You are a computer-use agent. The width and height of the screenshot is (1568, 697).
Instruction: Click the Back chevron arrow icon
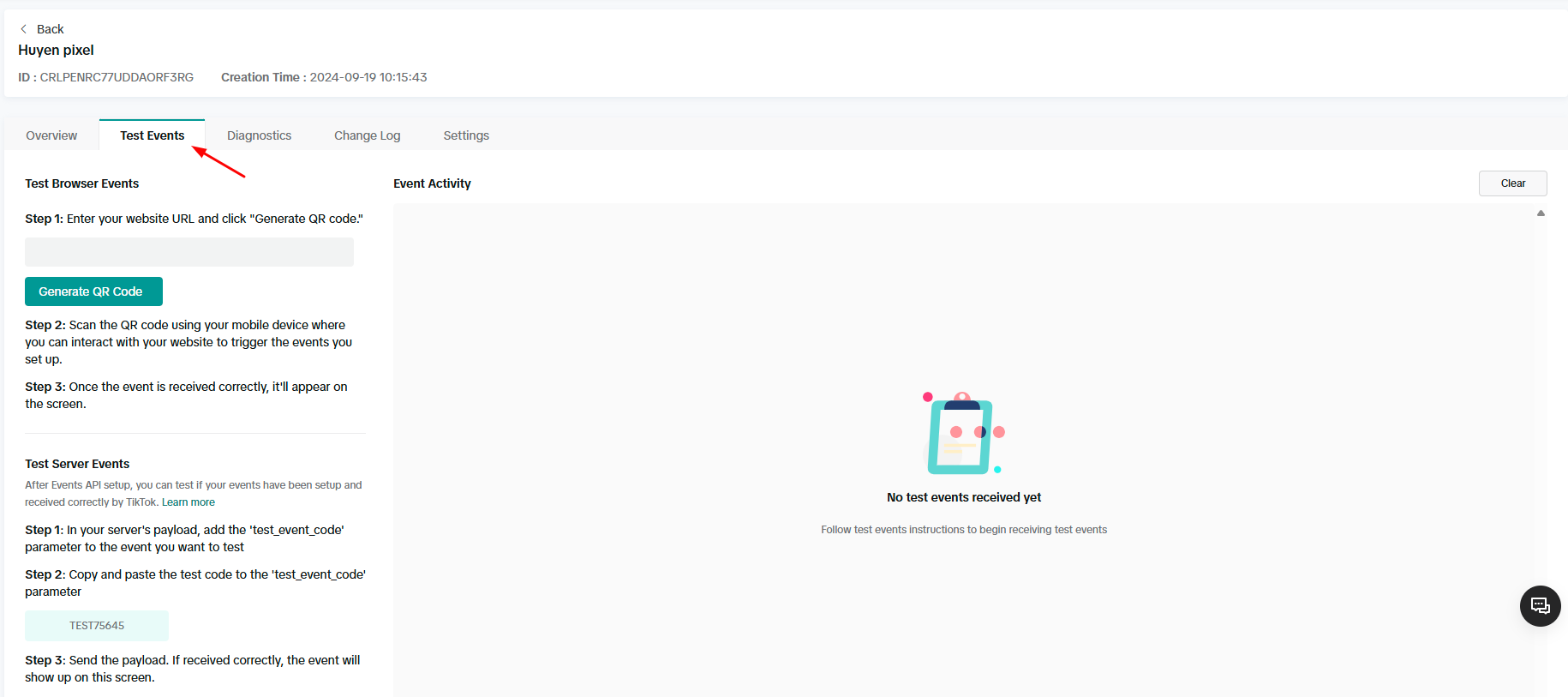(x=23, y=29)
